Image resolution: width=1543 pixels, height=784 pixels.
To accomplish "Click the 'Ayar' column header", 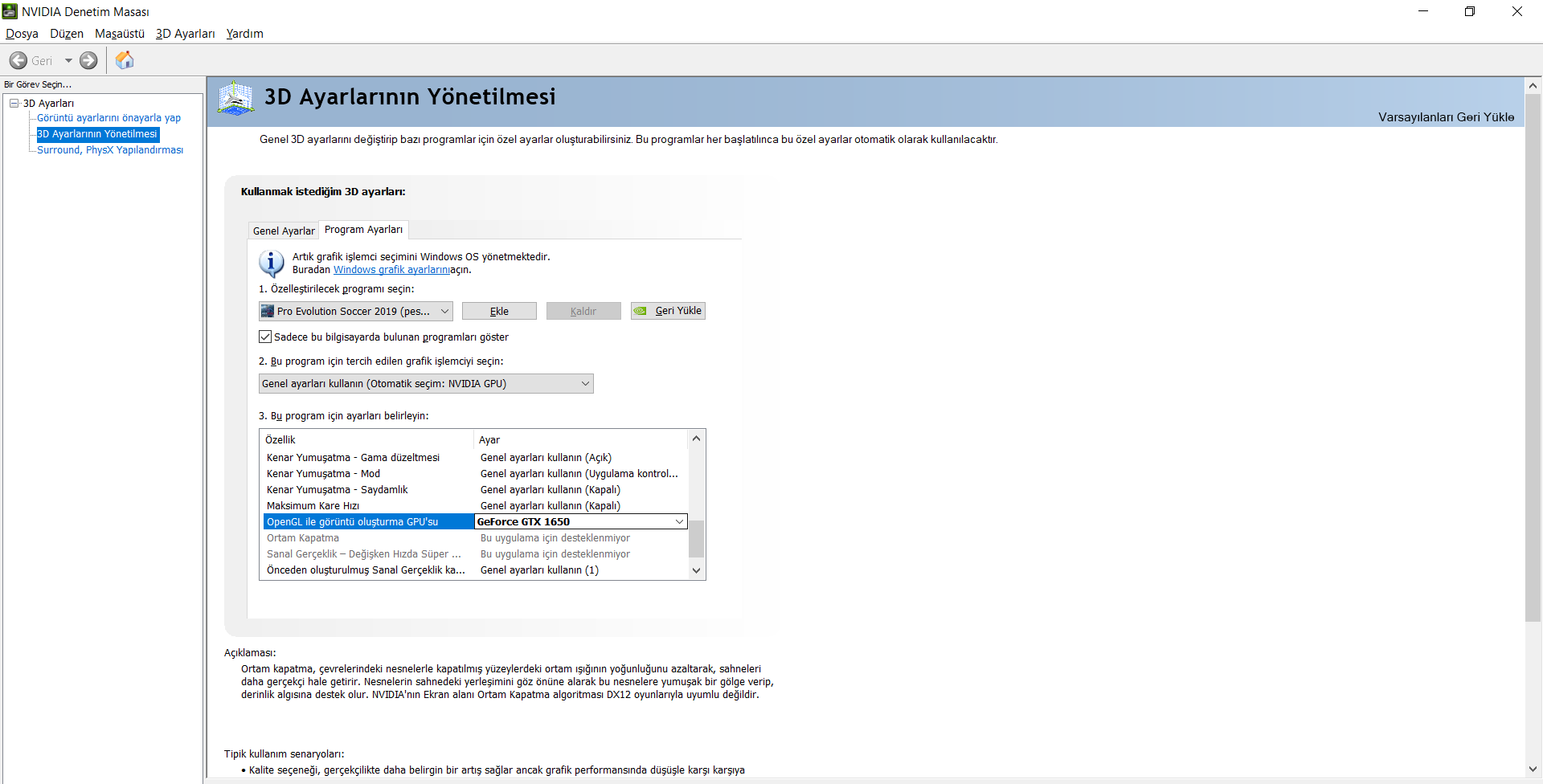I will (581, 439).
